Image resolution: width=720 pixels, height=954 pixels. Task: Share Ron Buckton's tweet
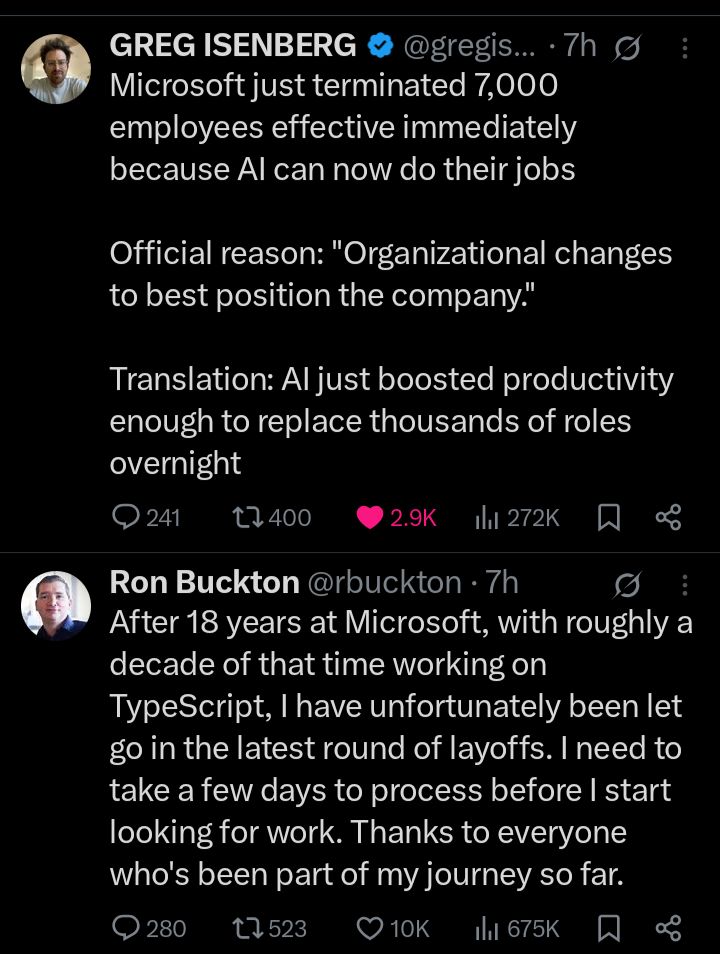coord(668,928)
